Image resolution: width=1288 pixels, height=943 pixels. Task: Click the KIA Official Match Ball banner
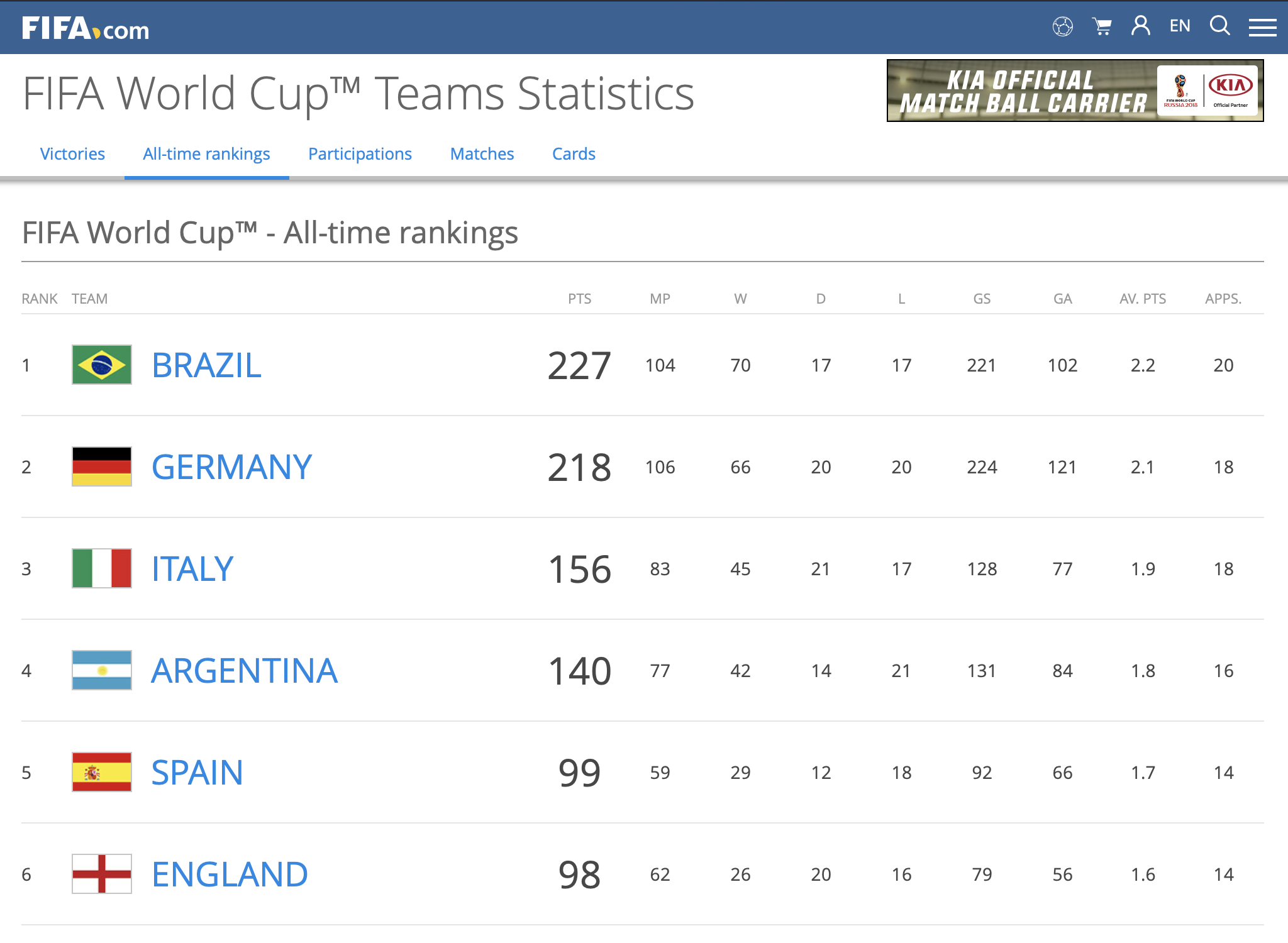(1075, 91)
